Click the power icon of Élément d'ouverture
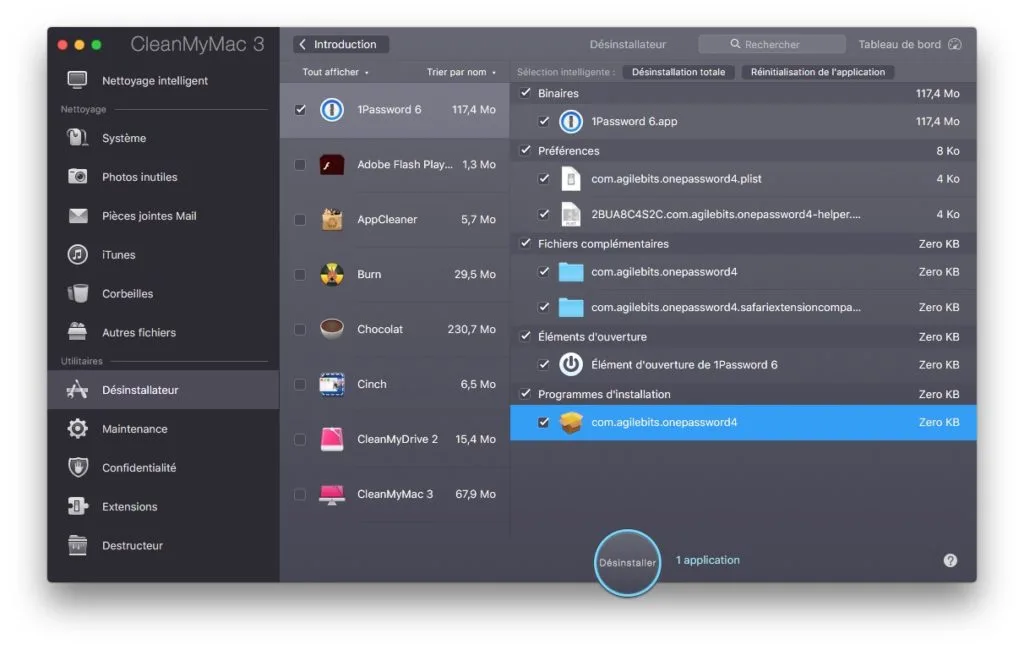 point(571,365)
